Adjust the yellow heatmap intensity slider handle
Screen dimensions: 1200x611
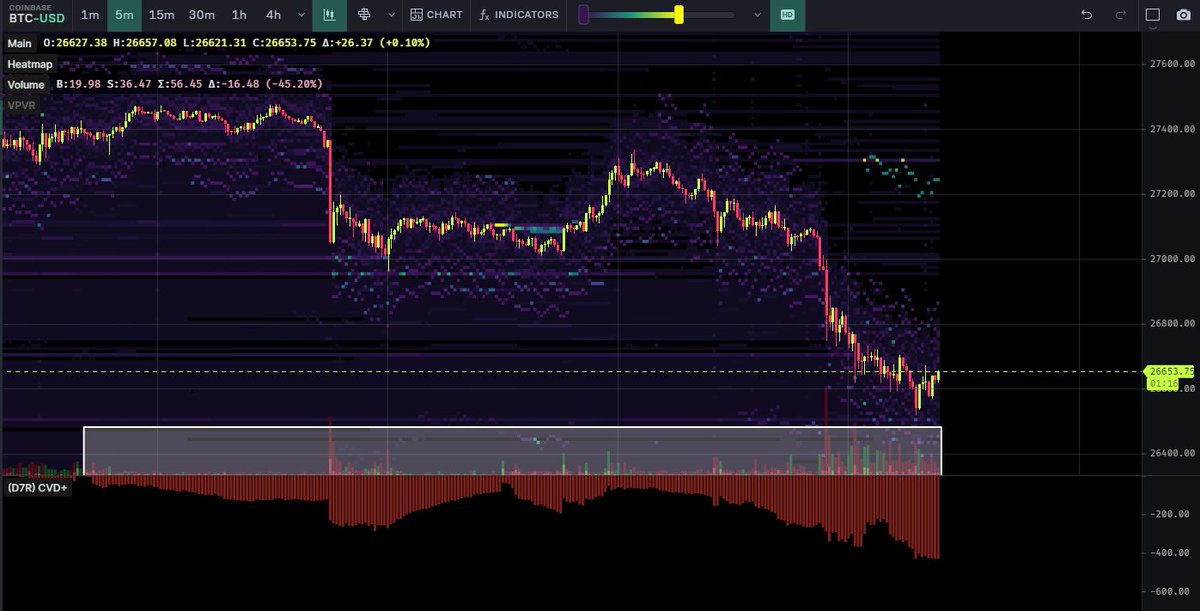(679, 15)
